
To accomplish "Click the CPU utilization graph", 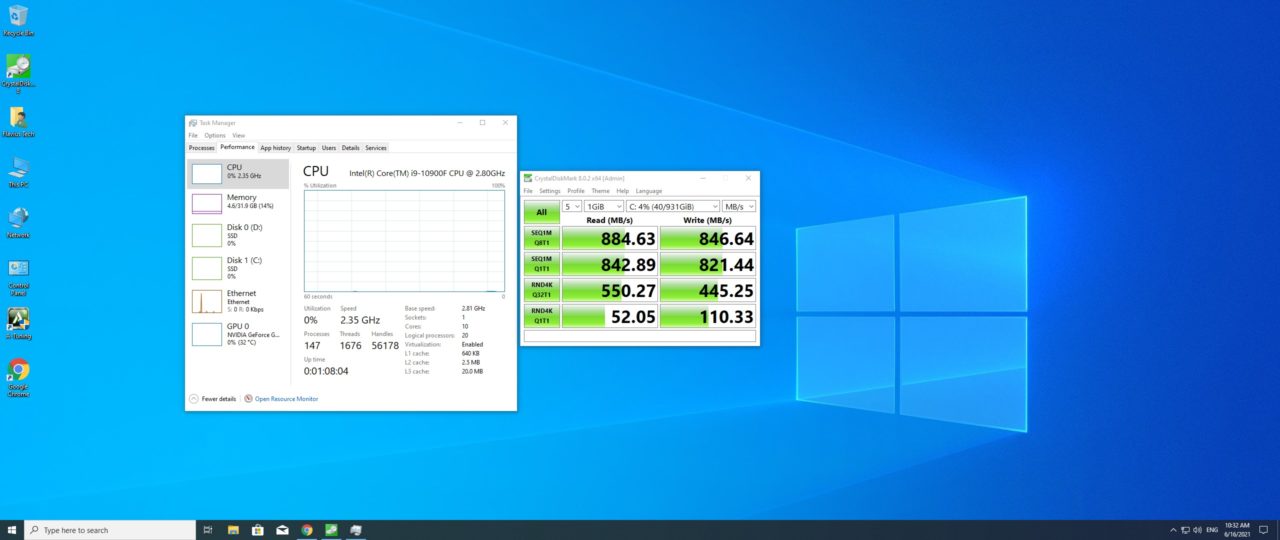I will point(404,241).
